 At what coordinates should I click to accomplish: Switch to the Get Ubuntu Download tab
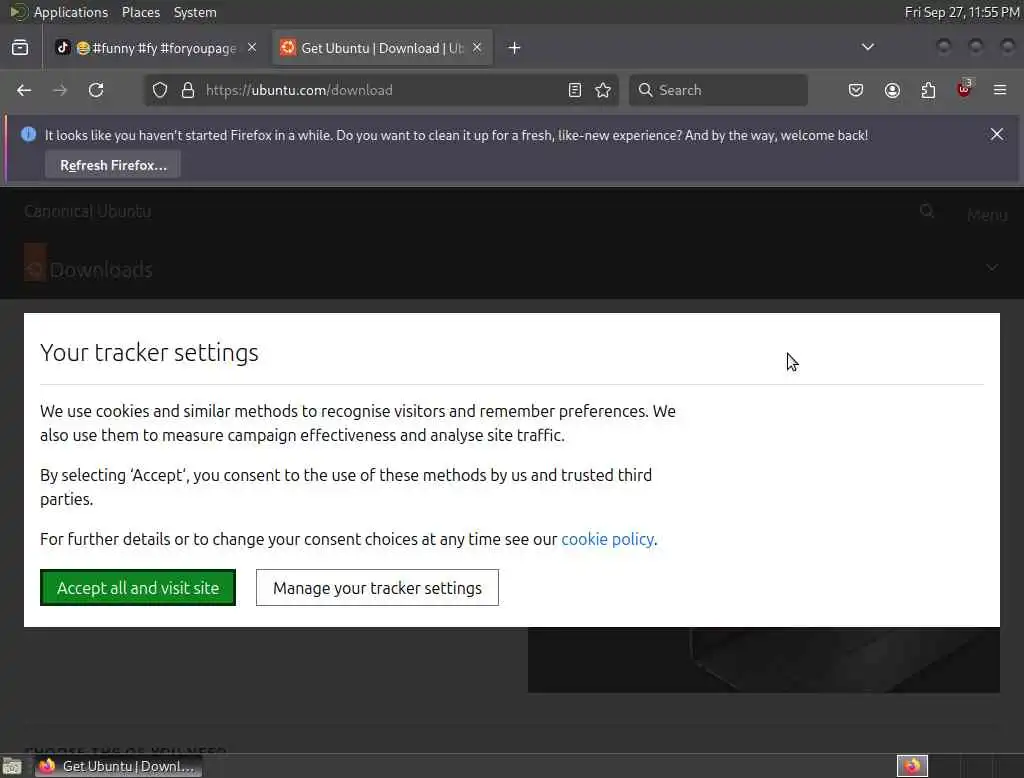tap(383, 48)
